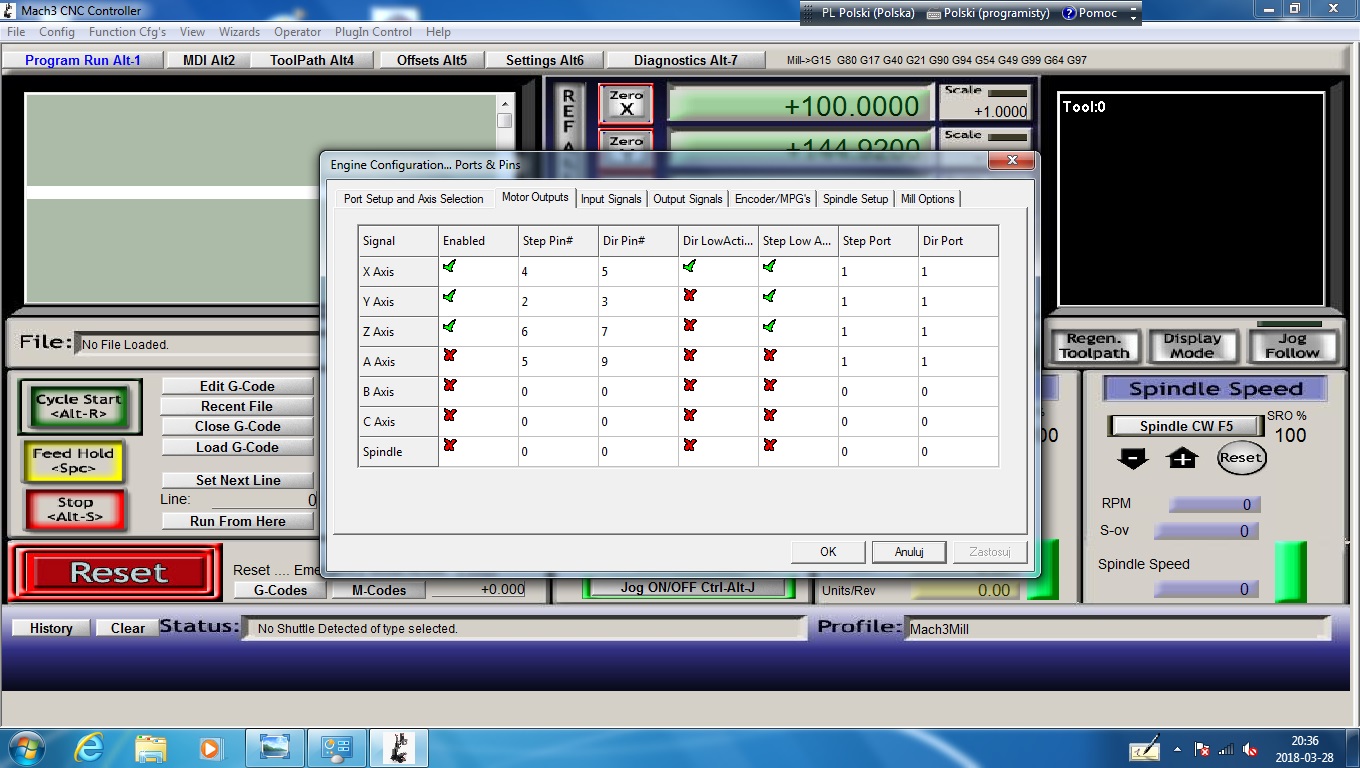This screenshot has height=768, width=1360.
Task: Toggle C Axis Dir LowActive cross
Action: pos(690,415)
